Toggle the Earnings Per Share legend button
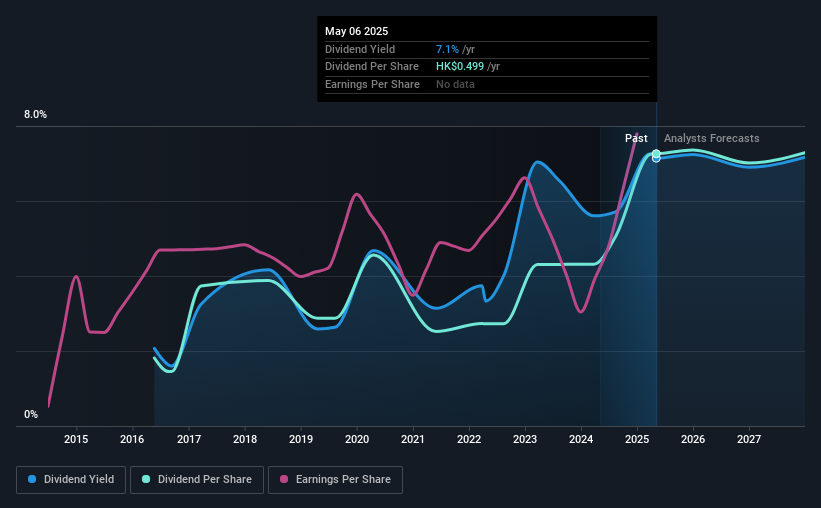The image size is (821, 508). pos(335,480)
